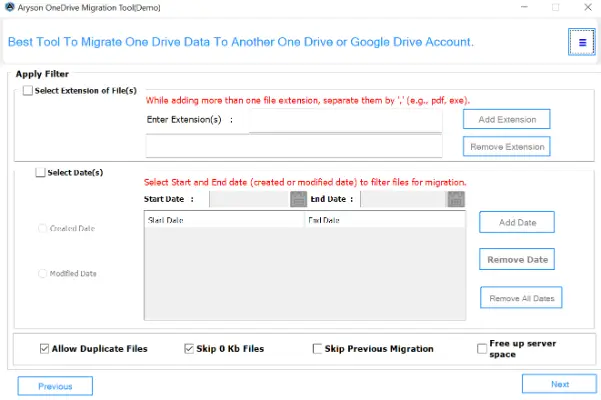Click the Start Date input field
The image size is (601, 400).
(250, 199)
